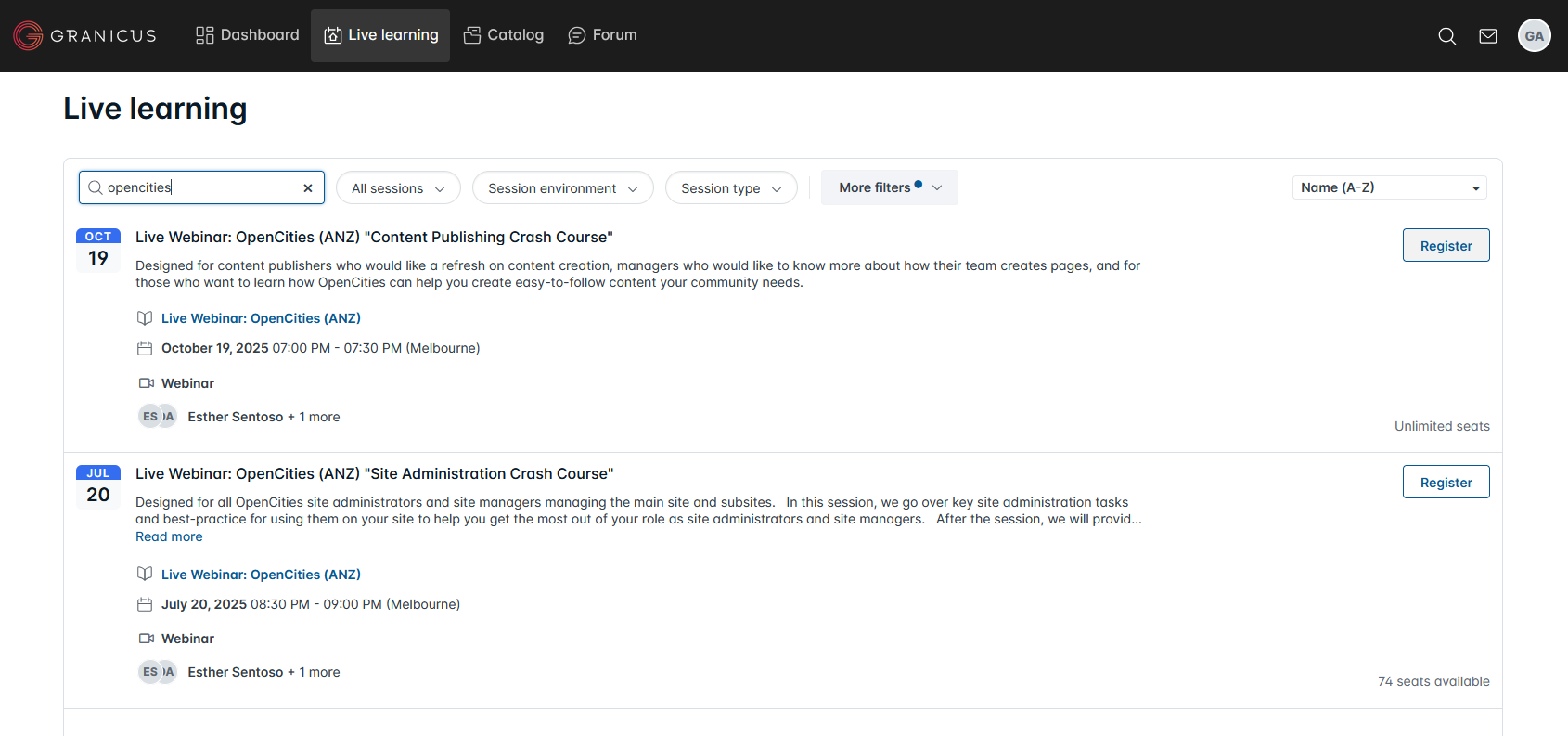The height and width of the screenshot is (736, 1568).
Task: Click the Live learning page heading
Action: 155,109
